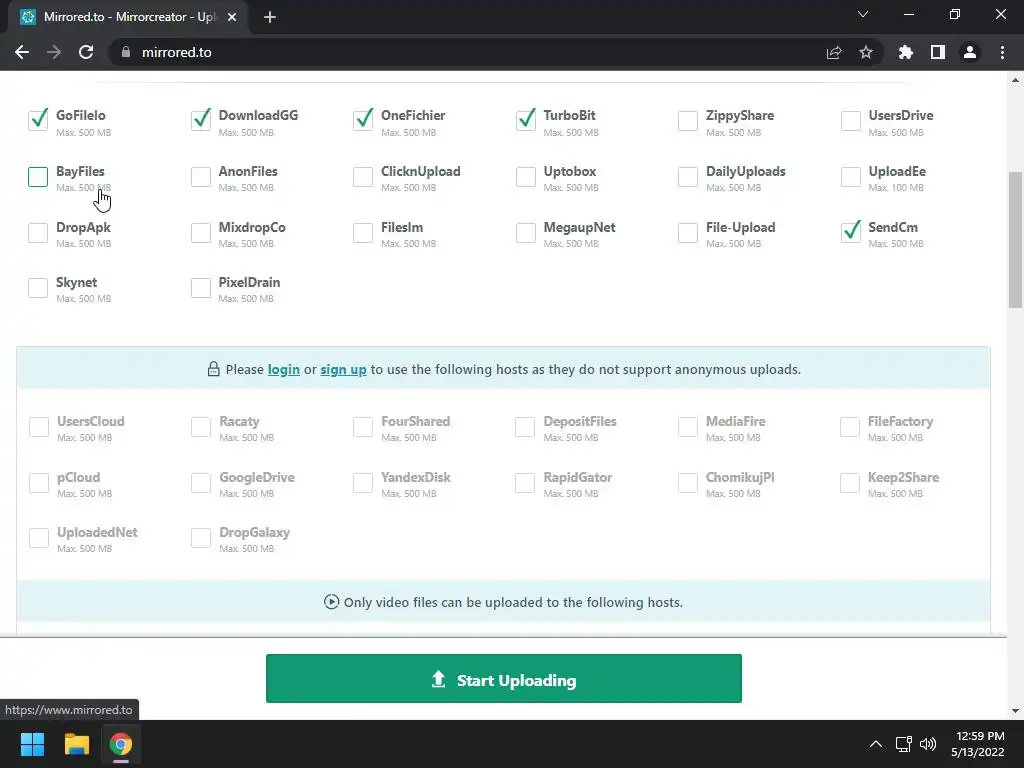Open the volume speaker tray icon
1024x768 pixels.
(928, 744)
